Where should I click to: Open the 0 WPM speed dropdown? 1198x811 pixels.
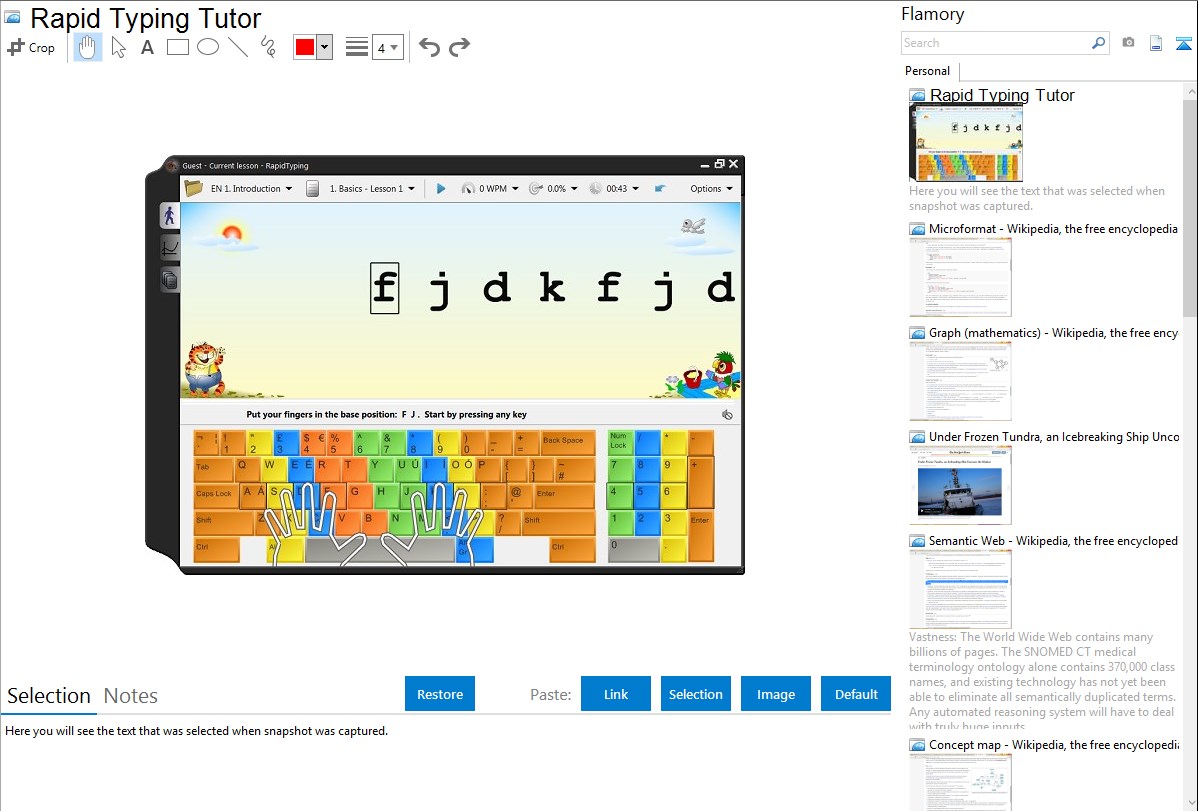[x=490, y=189]
